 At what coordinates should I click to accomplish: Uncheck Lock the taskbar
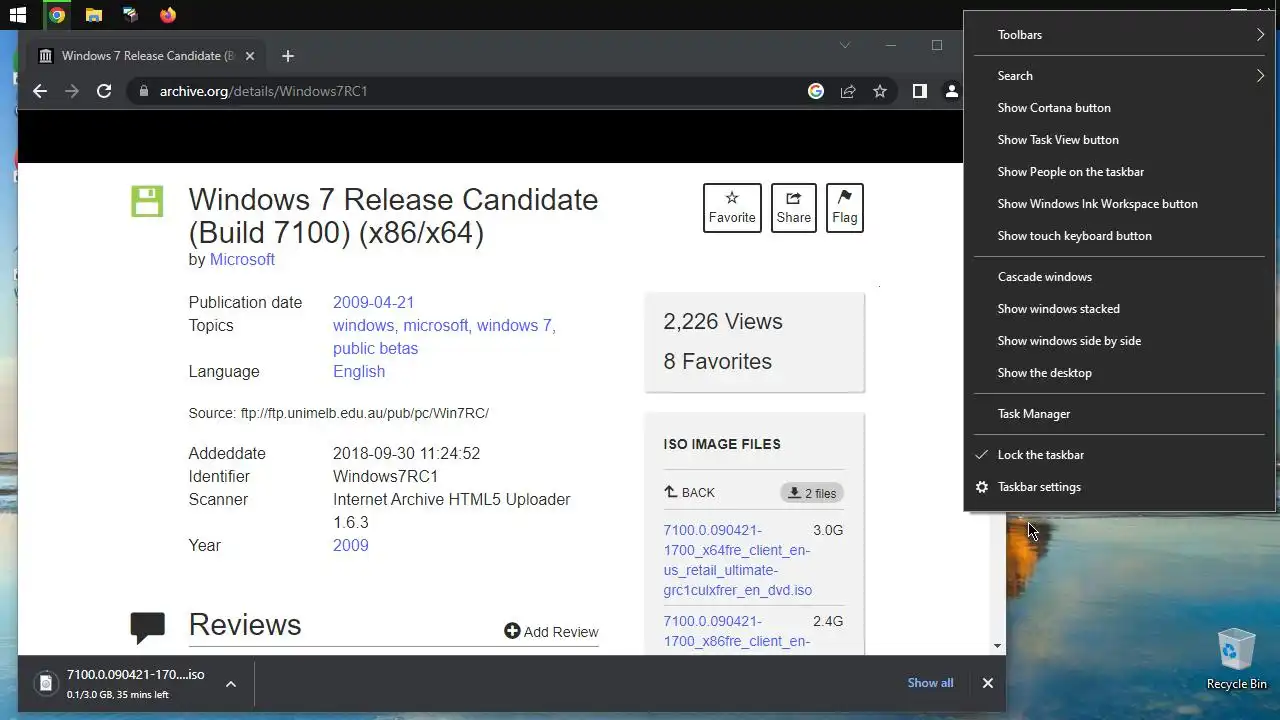tap(1119, 455)
